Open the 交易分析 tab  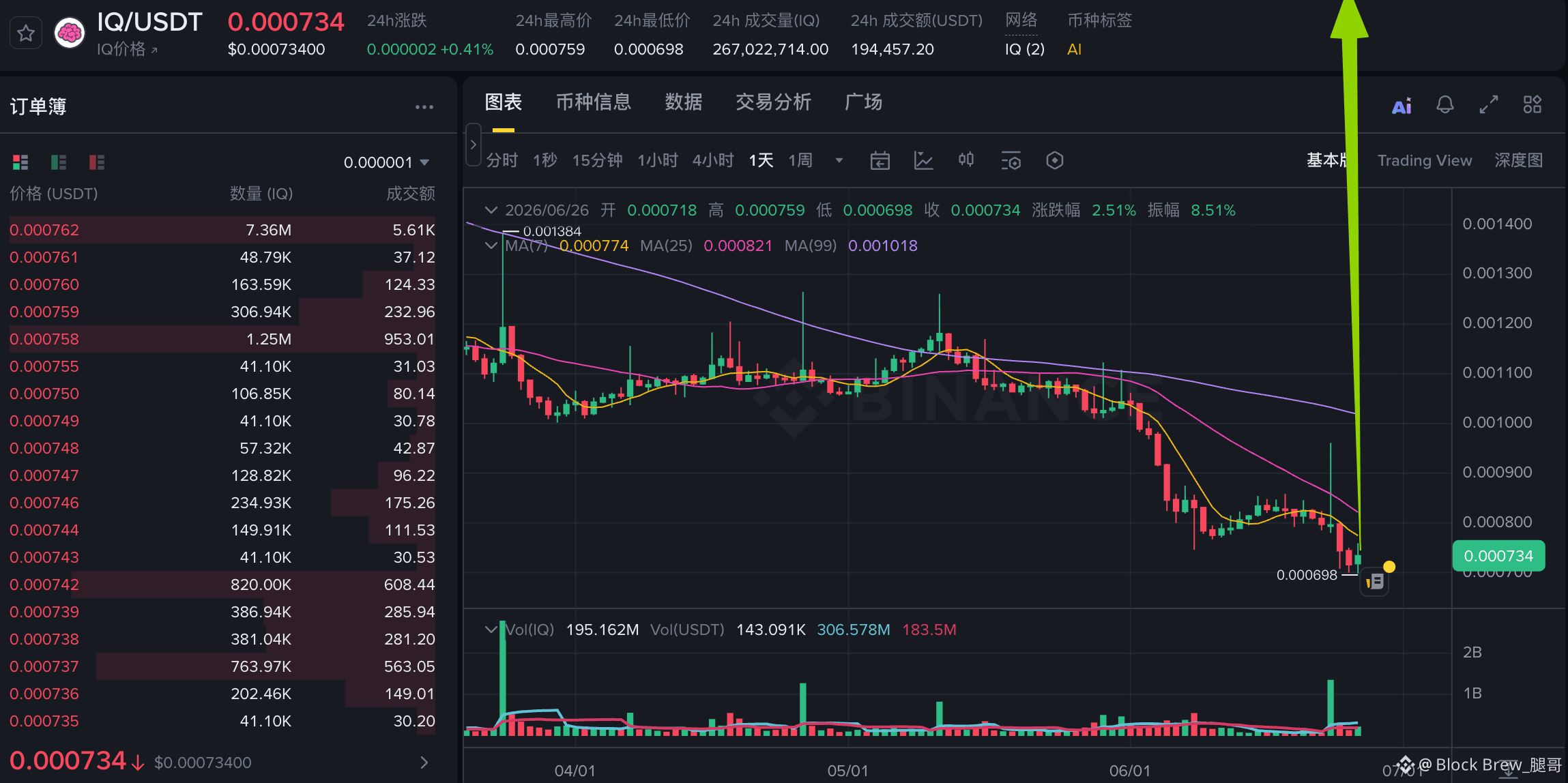[x=774, y=102]
